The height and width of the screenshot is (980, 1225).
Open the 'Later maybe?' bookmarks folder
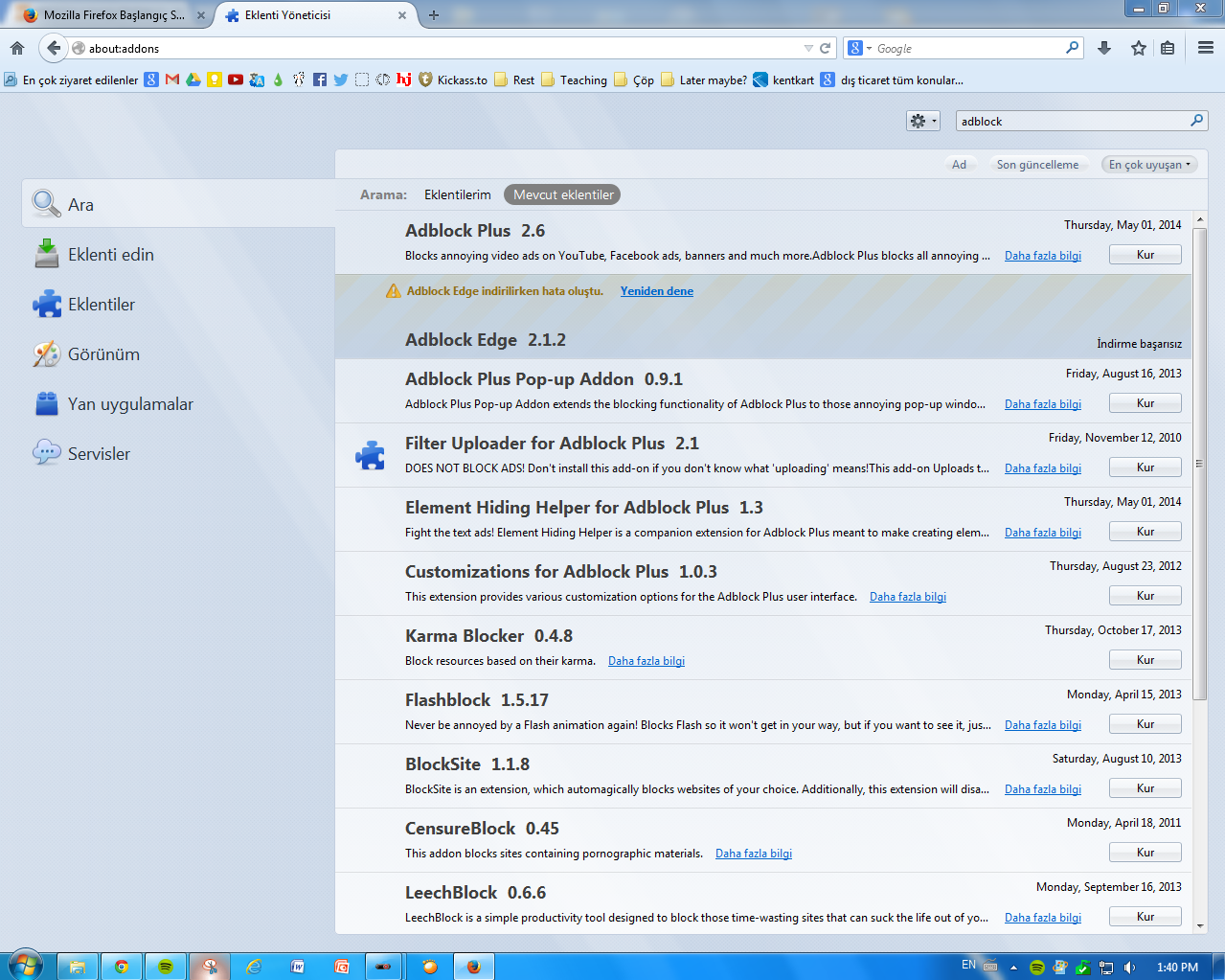pos(704,80)
